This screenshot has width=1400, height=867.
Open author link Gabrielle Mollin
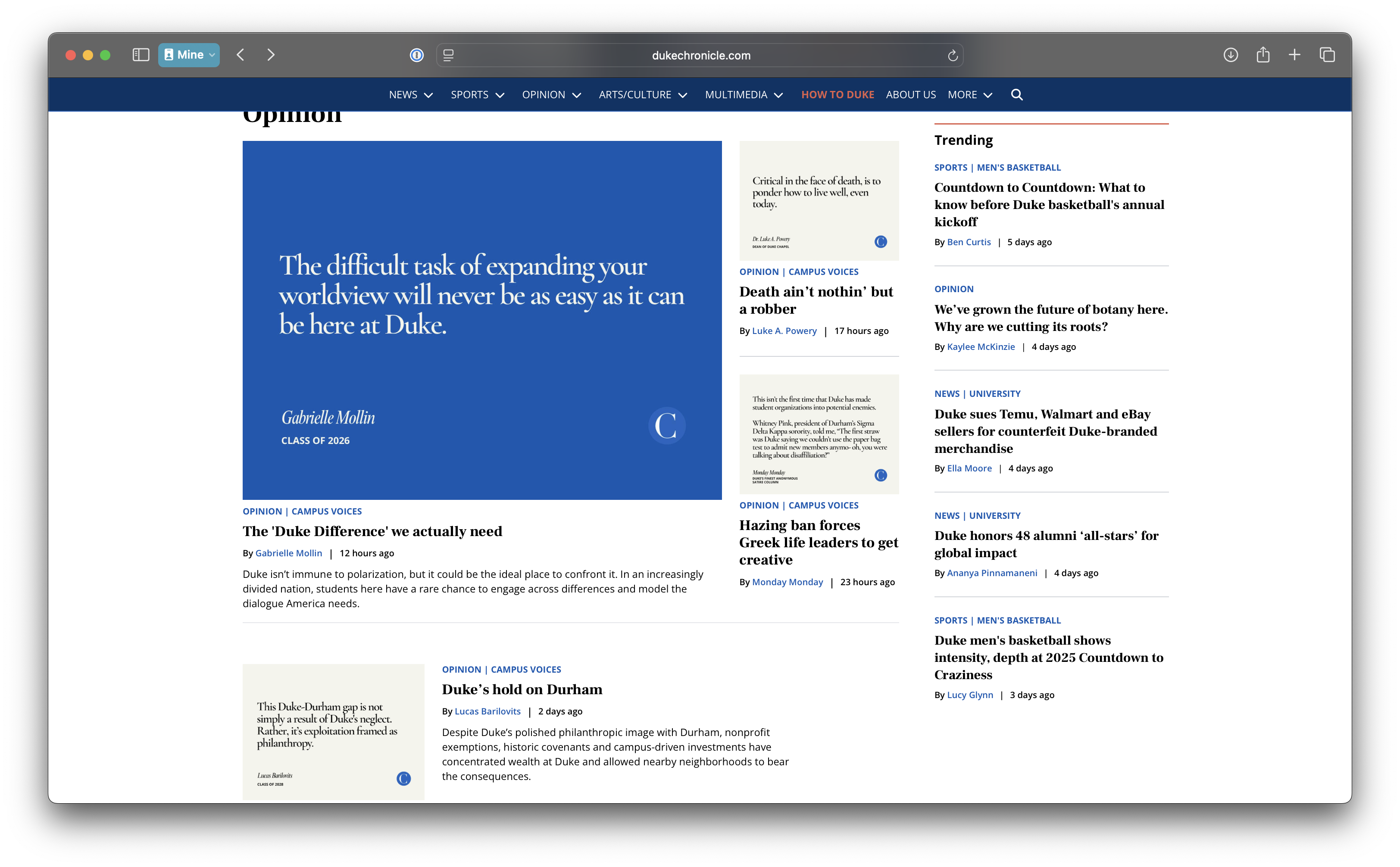(x=288, y=553)
